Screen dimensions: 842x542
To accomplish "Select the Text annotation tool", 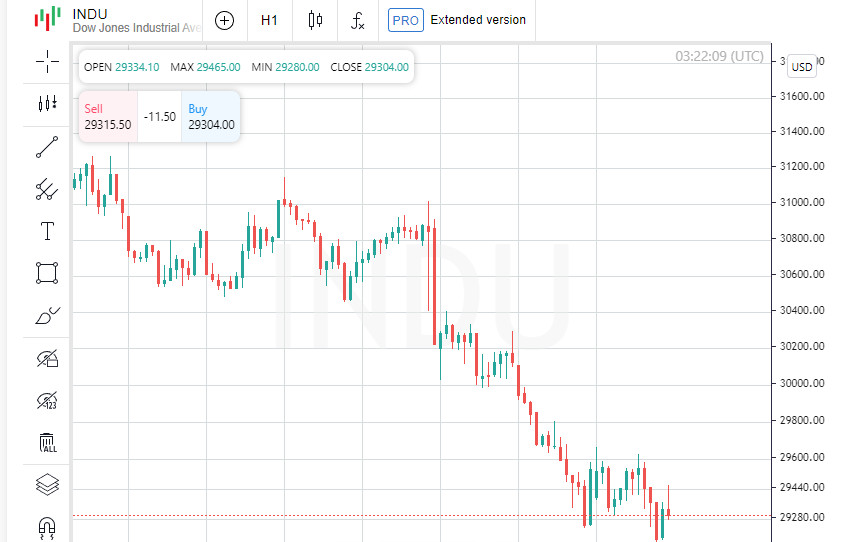I will tap(47, 231).
